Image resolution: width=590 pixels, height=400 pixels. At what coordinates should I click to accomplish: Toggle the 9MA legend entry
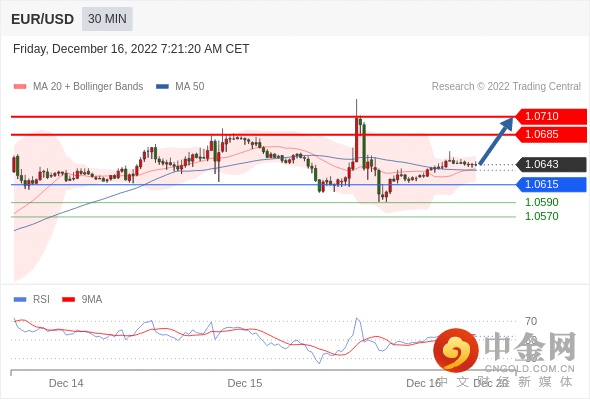point(82,300)
